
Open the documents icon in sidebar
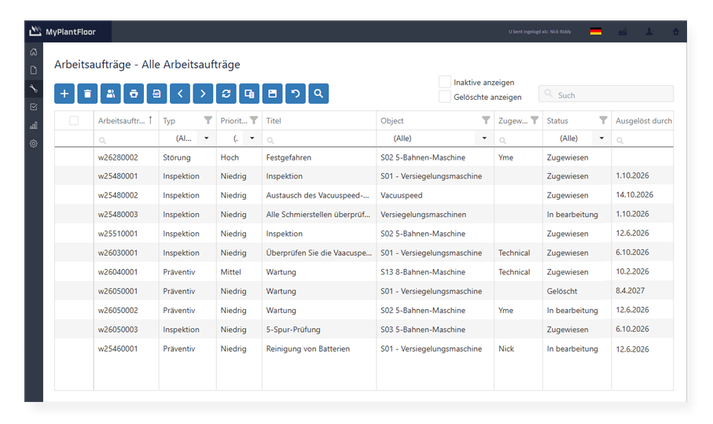click(34, 70)
